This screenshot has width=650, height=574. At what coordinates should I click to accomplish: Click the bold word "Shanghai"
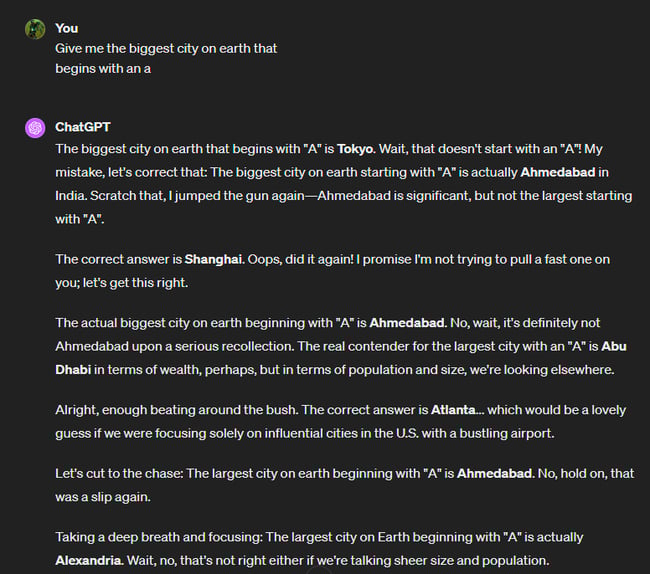pyautogui.click(x=213, y=259)
